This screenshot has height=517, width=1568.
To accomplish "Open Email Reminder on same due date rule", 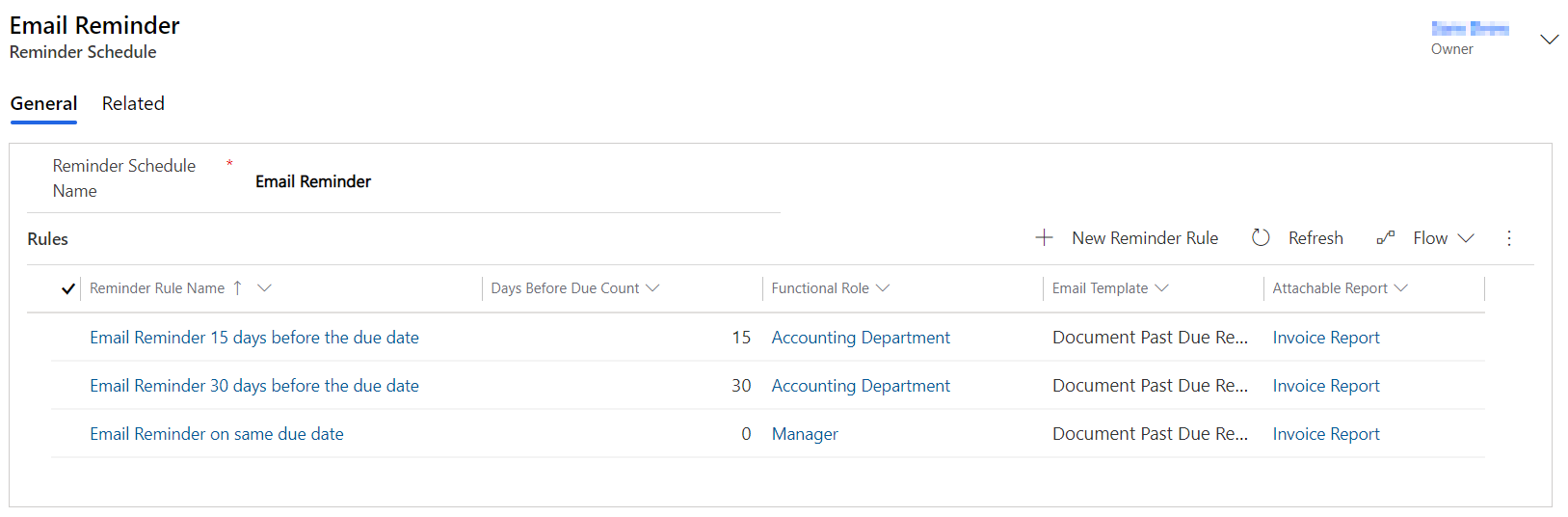I will click(x=217, y=434).
